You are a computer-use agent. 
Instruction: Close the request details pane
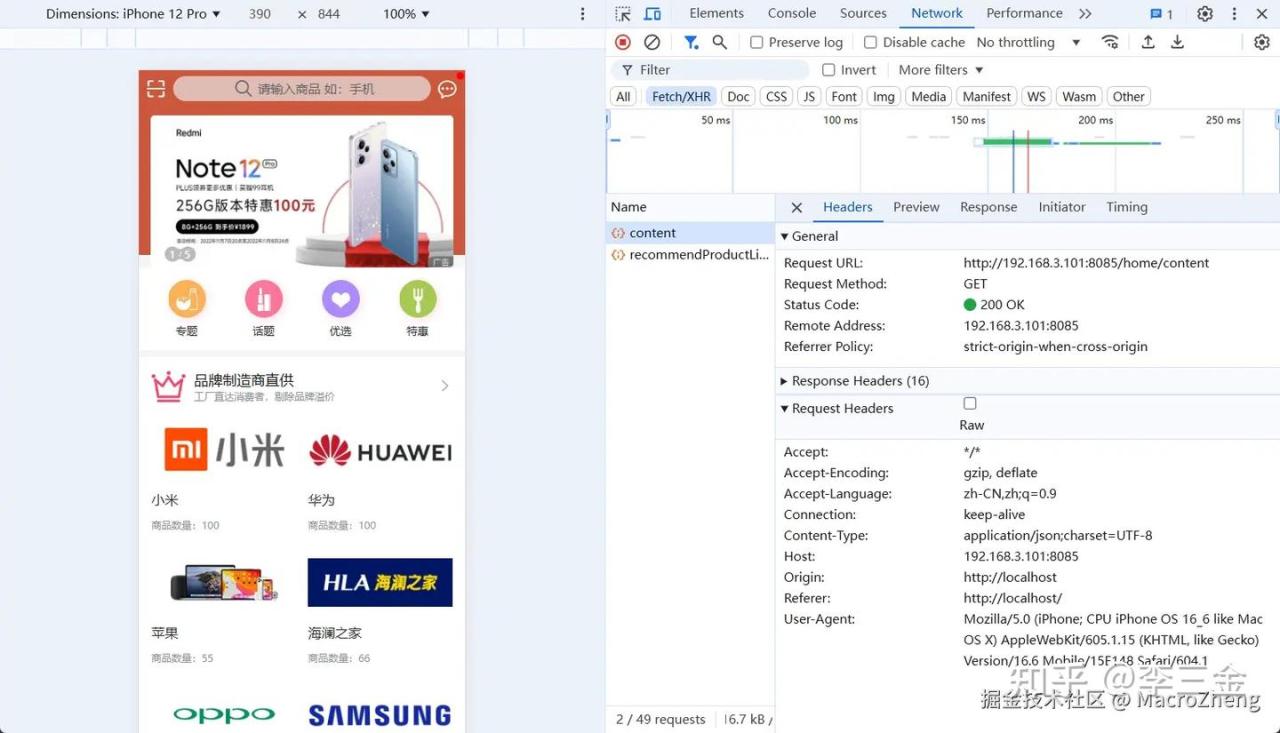pyautogui.click(x=797, y=208)
